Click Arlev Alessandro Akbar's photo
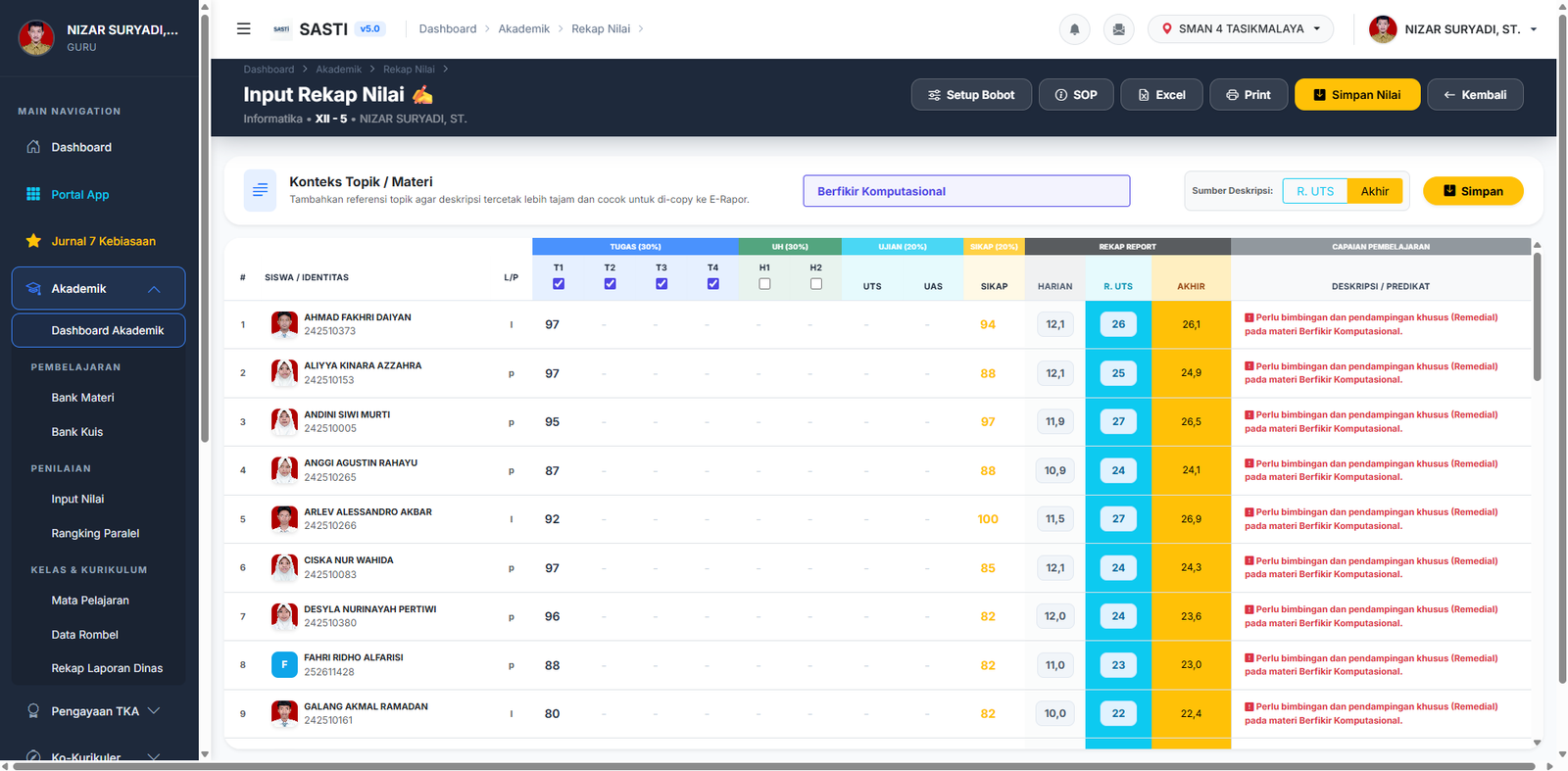The width and height of the screenshot is (1568, 771). point(284,519)
